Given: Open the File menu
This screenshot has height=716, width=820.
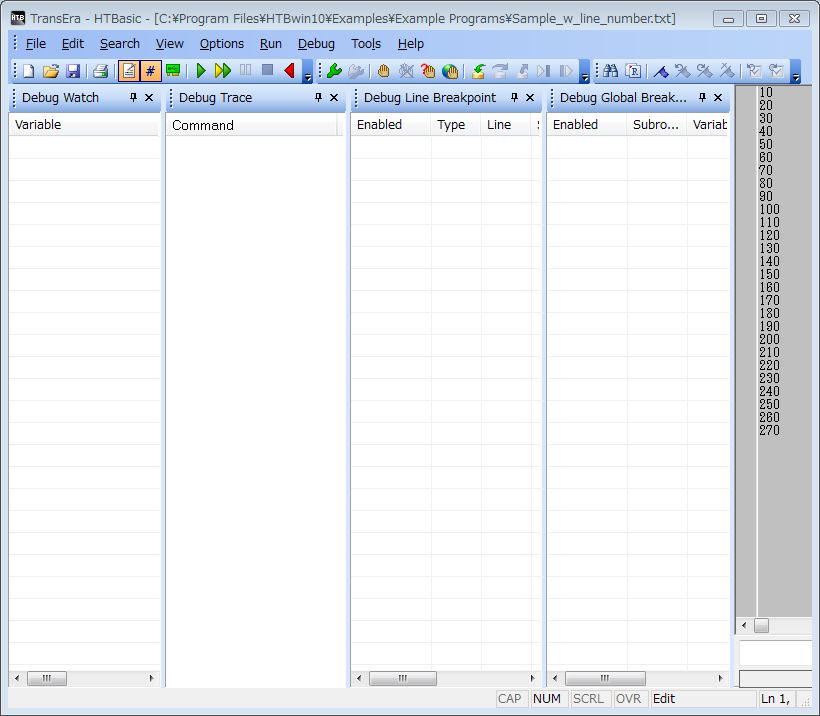Looking at the screenshot, I should (36, 43).
